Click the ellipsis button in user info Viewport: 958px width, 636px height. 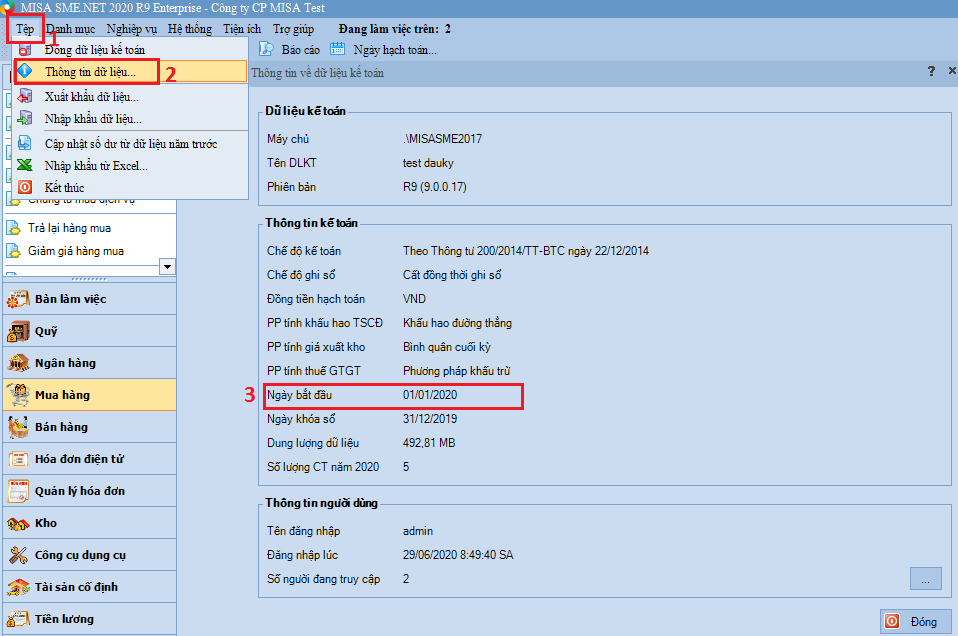pos(926,579)
